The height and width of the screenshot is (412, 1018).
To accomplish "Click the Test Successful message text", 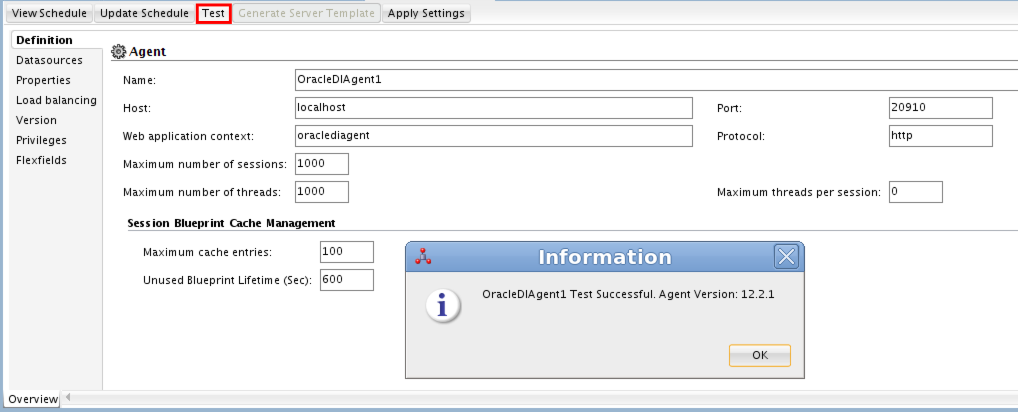I will coord(628,294).
